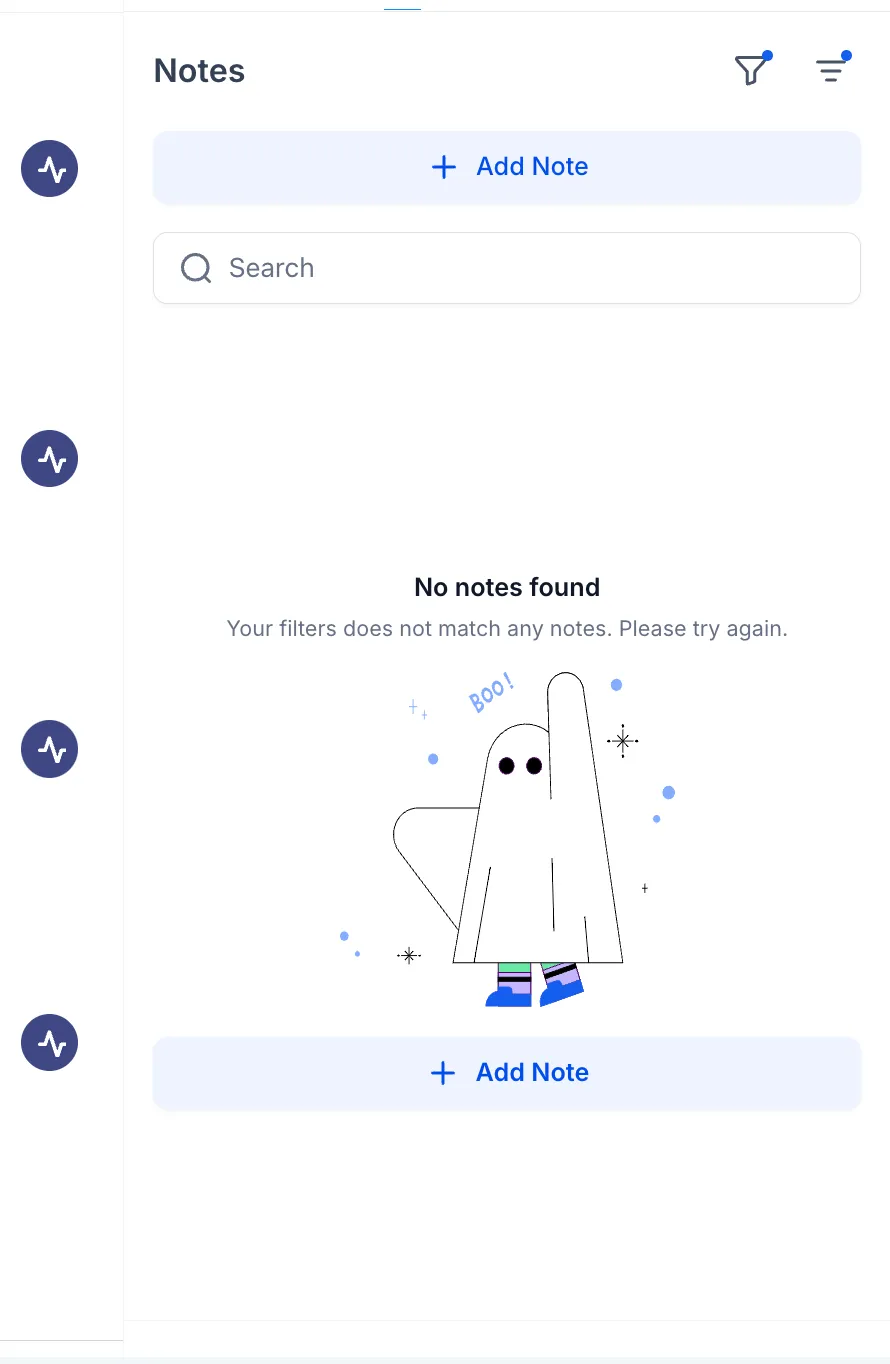Select the third activity pulse icon in sidebar
This screenshot has height=1364, width=890.
49,749
